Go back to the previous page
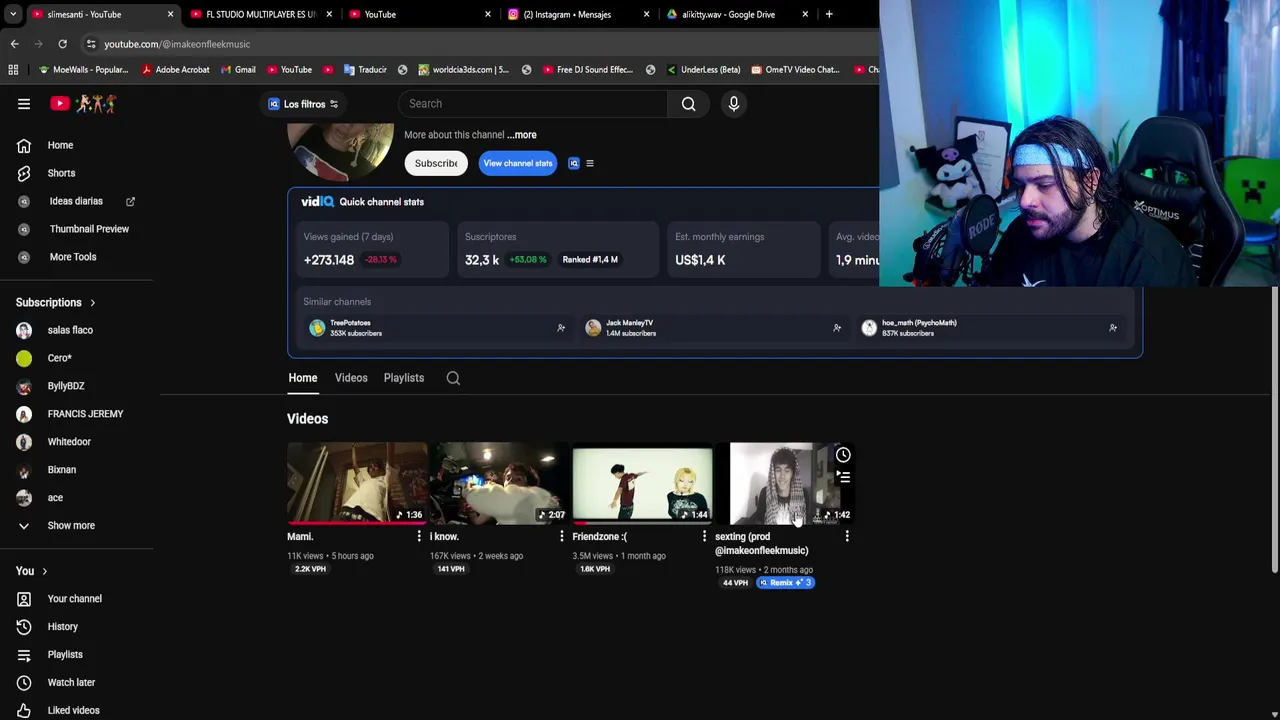 (14, 44)
